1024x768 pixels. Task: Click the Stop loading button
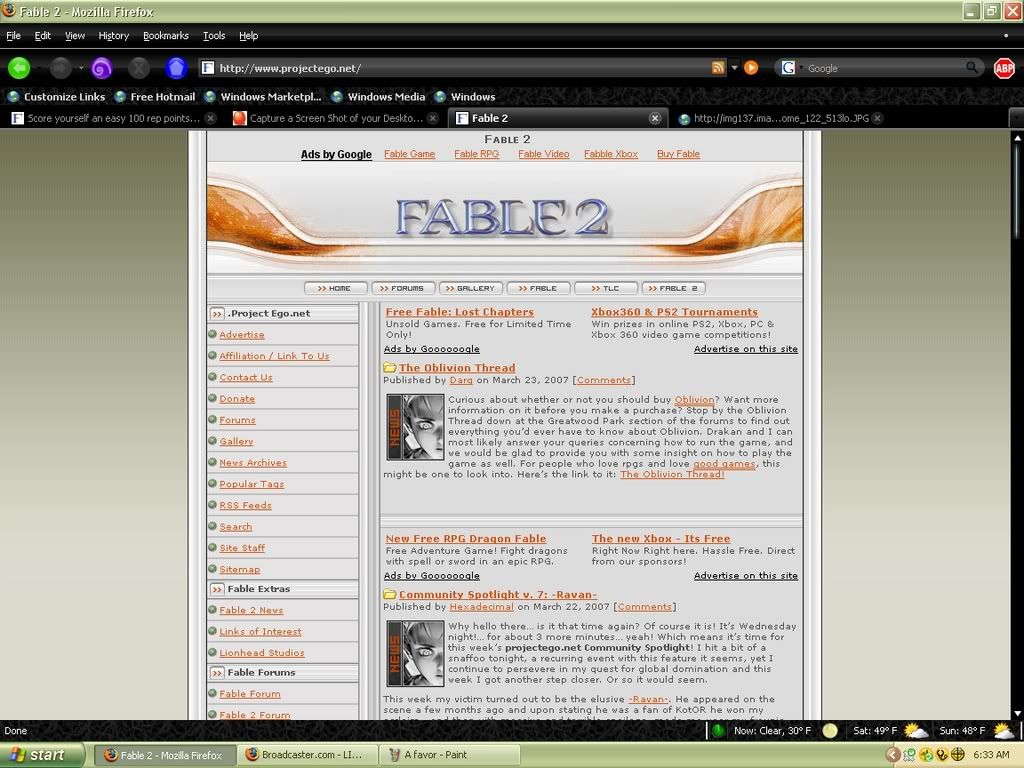pos(138,68)
